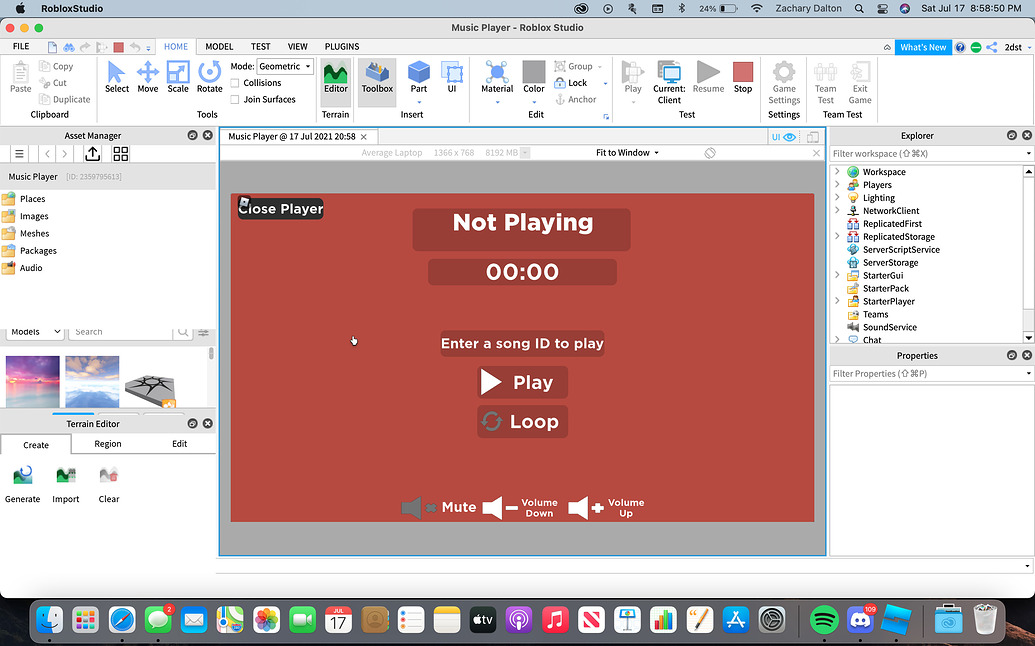Click the Group objects button
Viewport: 1035px width, 646px height.
pyautogui.click(x=573, y=66)
